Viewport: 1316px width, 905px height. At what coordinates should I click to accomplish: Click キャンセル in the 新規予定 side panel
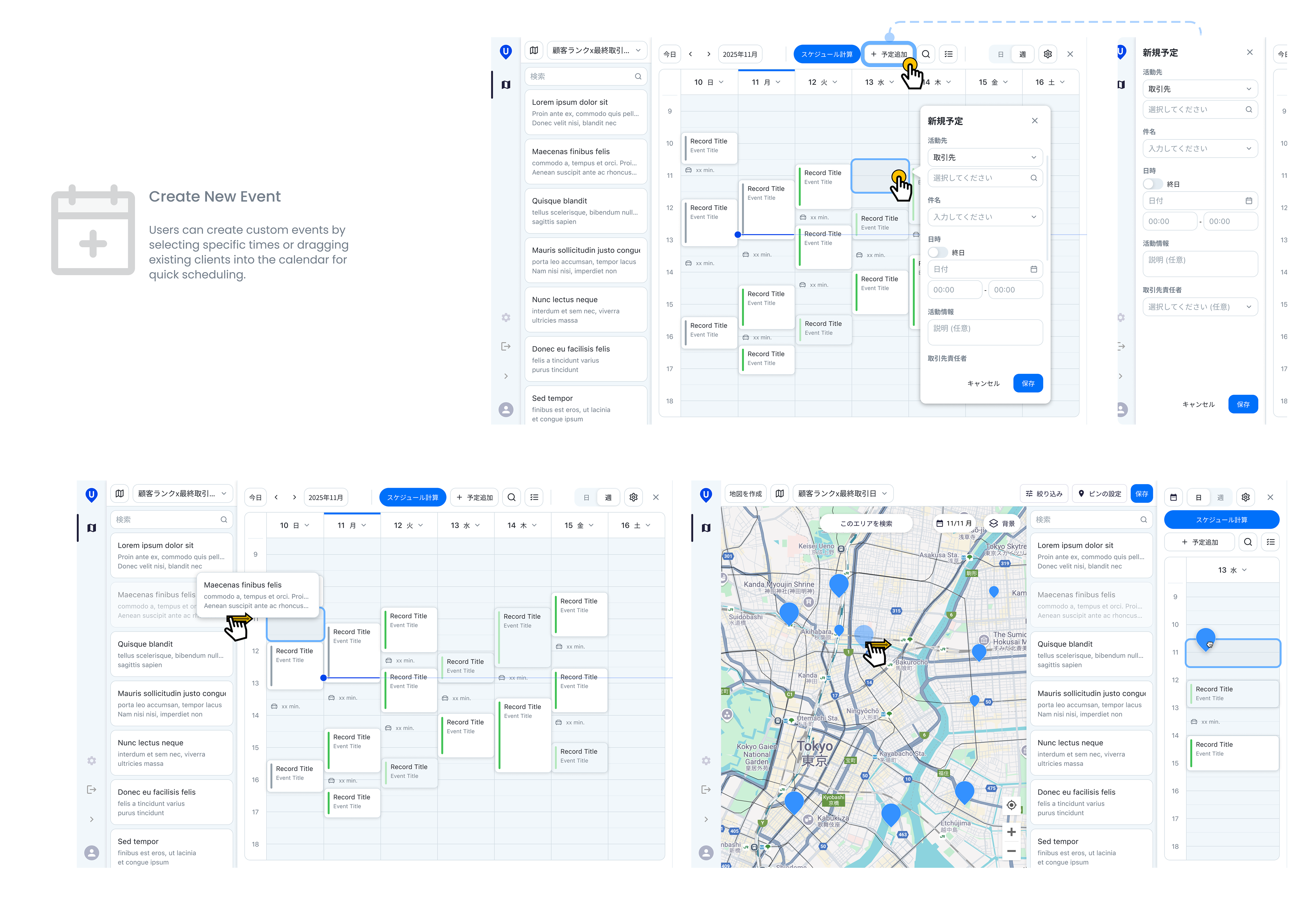(x=1197, y=404)
